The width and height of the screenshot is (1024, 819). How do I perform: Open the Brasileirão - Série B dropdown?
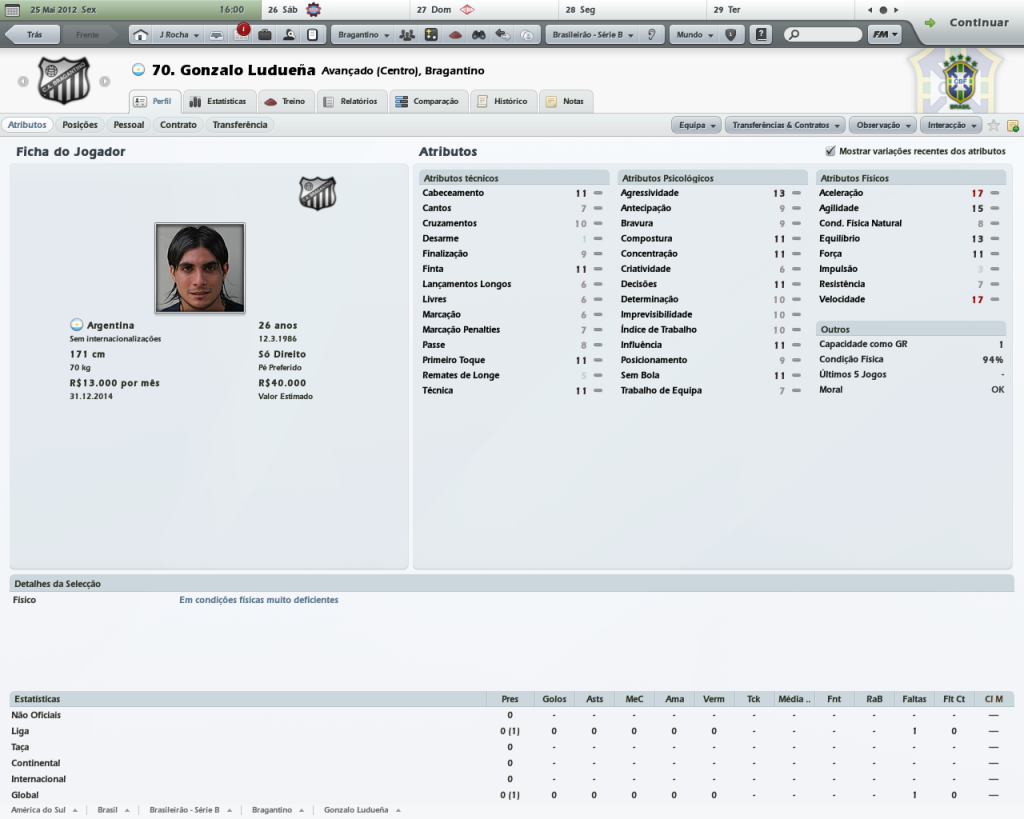click(592, 35)
